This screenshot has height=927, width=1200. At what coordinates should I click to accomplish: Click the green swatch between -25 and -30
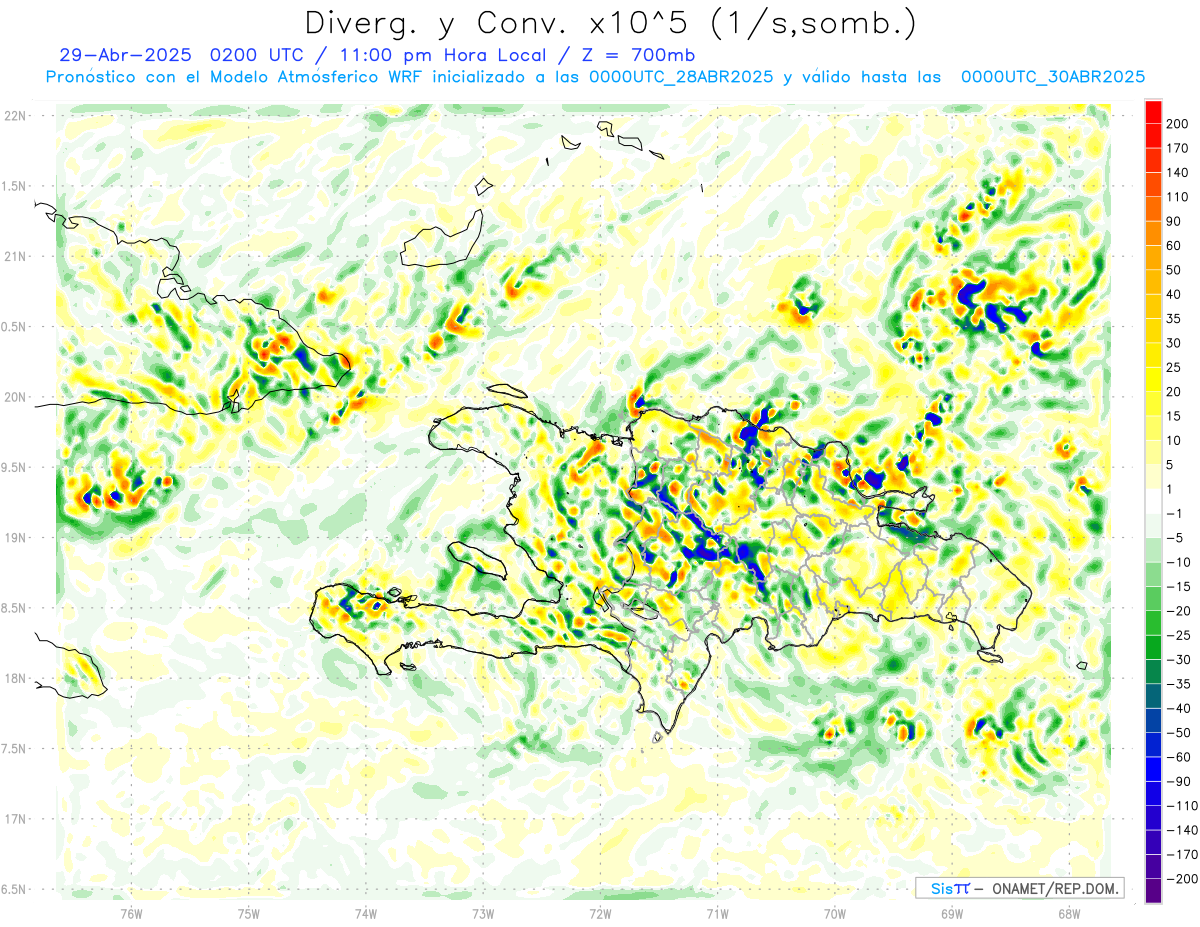[1153, 647]
